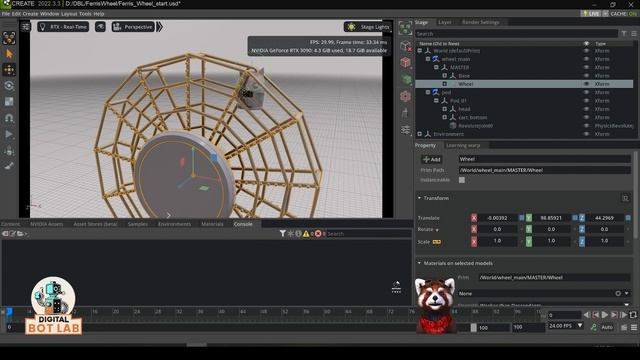
Task: Switch to the Render Settings tab
Action: (x=480, y=22)
